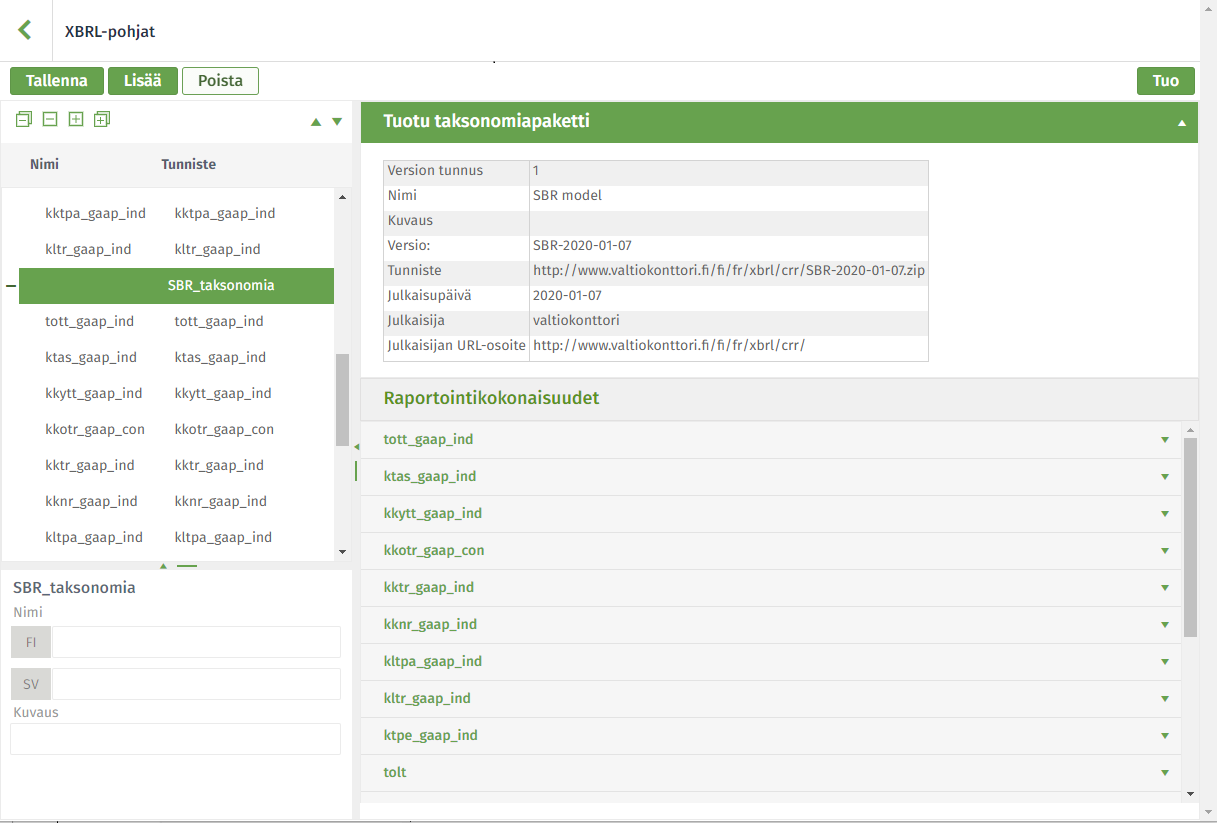Collapse SBR_taksonomia tree node minus marker

click(x=11, y=286)
